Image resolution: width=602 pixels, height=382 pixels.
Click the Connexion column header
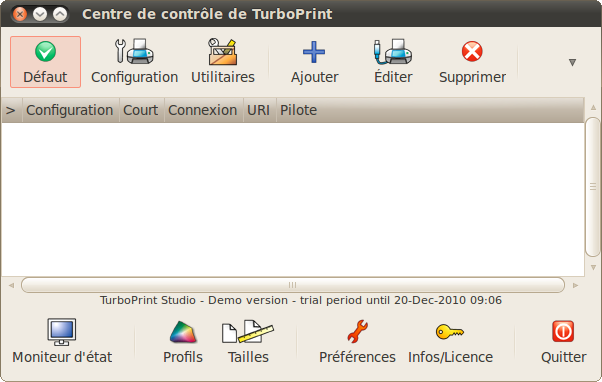(x=204, y=110)
